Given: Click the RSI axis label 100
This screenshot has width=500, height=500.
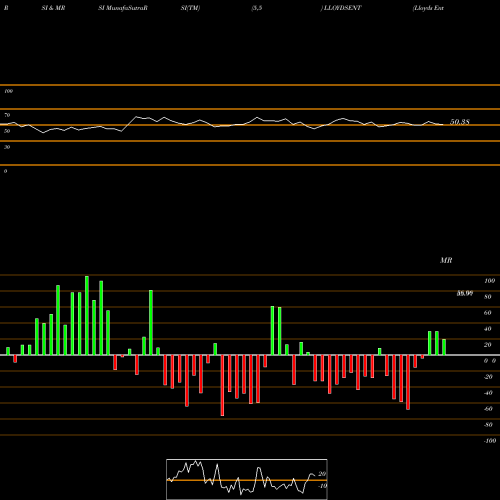Looking at the screenshot, I should 8,91.
